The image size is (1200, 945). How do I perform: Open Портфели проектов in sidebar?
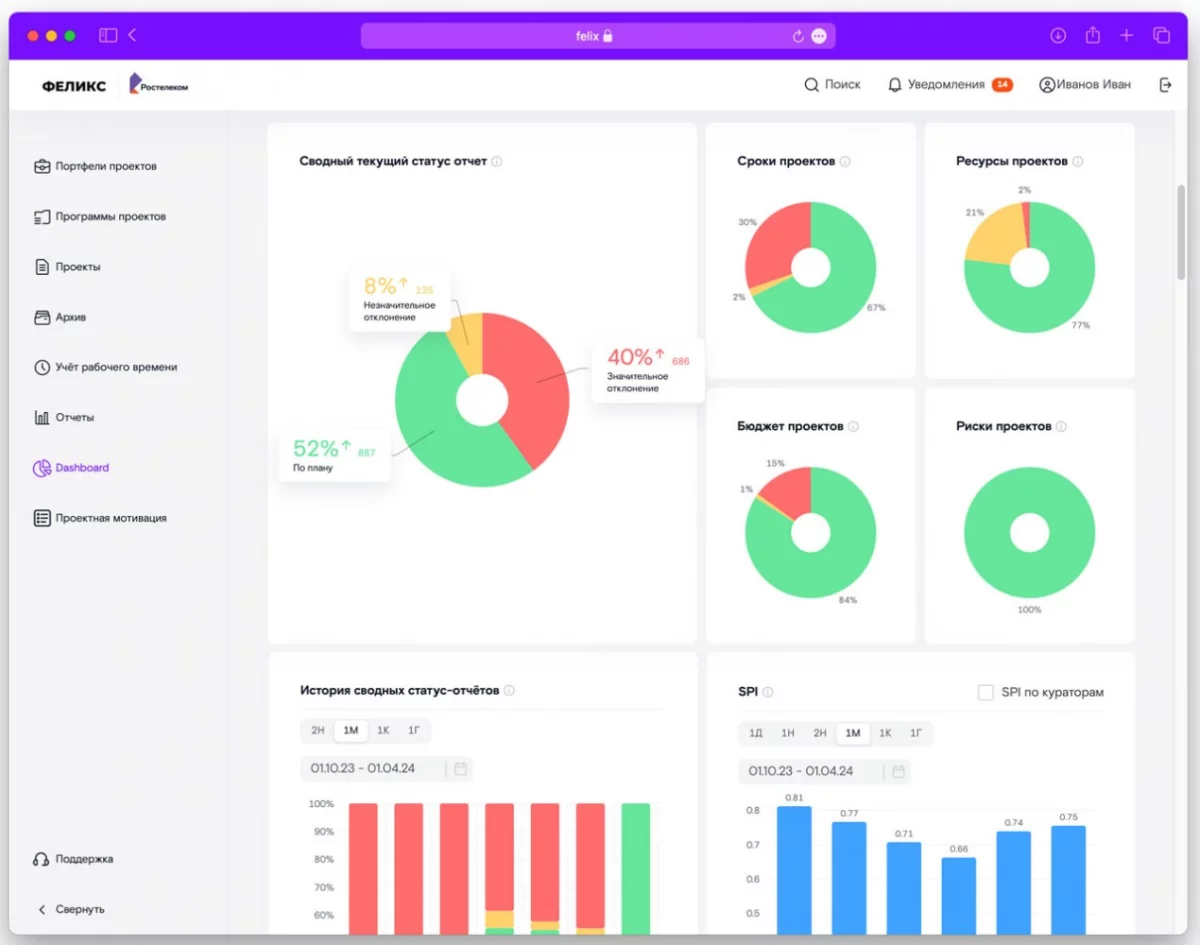105,166
